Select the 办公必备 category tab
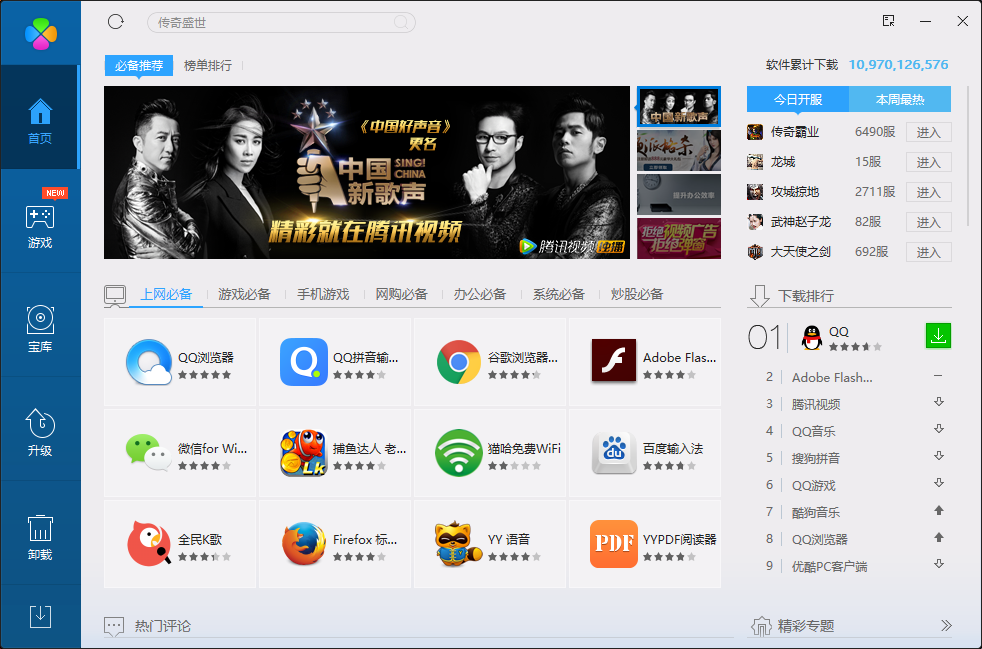 click(x=480, y=294)
